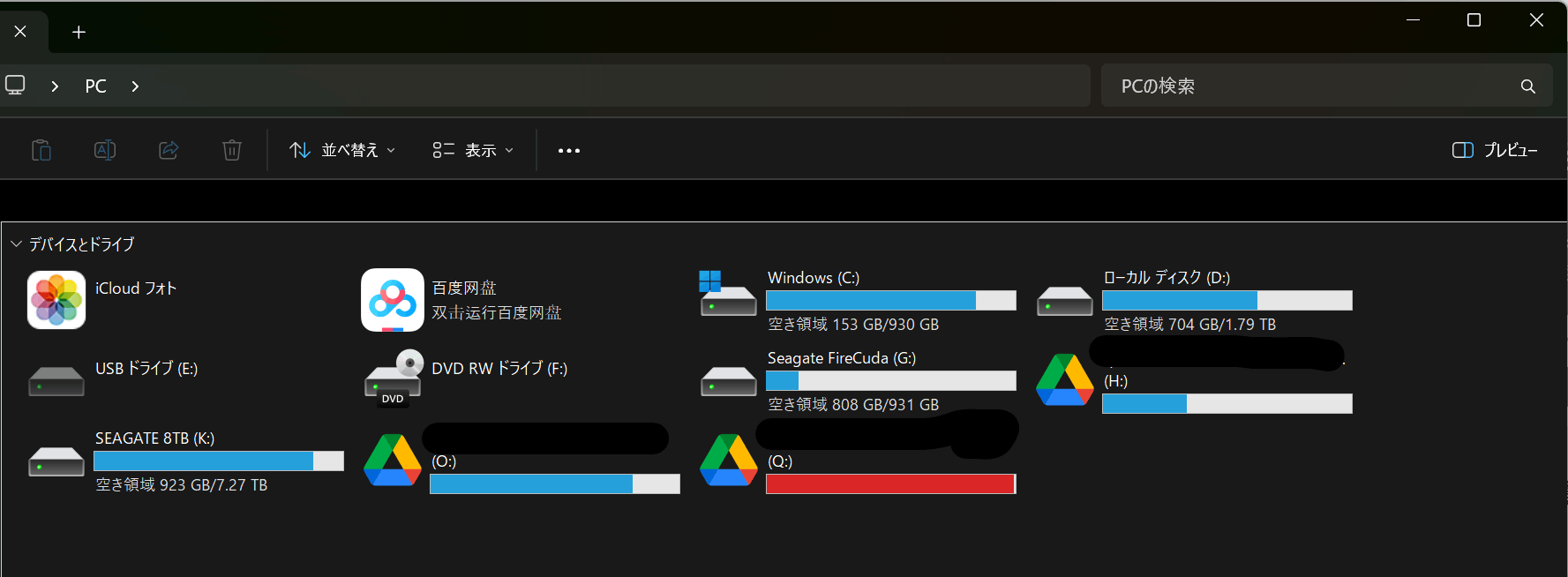Viewport: 1568px width, 577px height.
Task: Open the See more ellipsis menu
Action: (569, 151)
